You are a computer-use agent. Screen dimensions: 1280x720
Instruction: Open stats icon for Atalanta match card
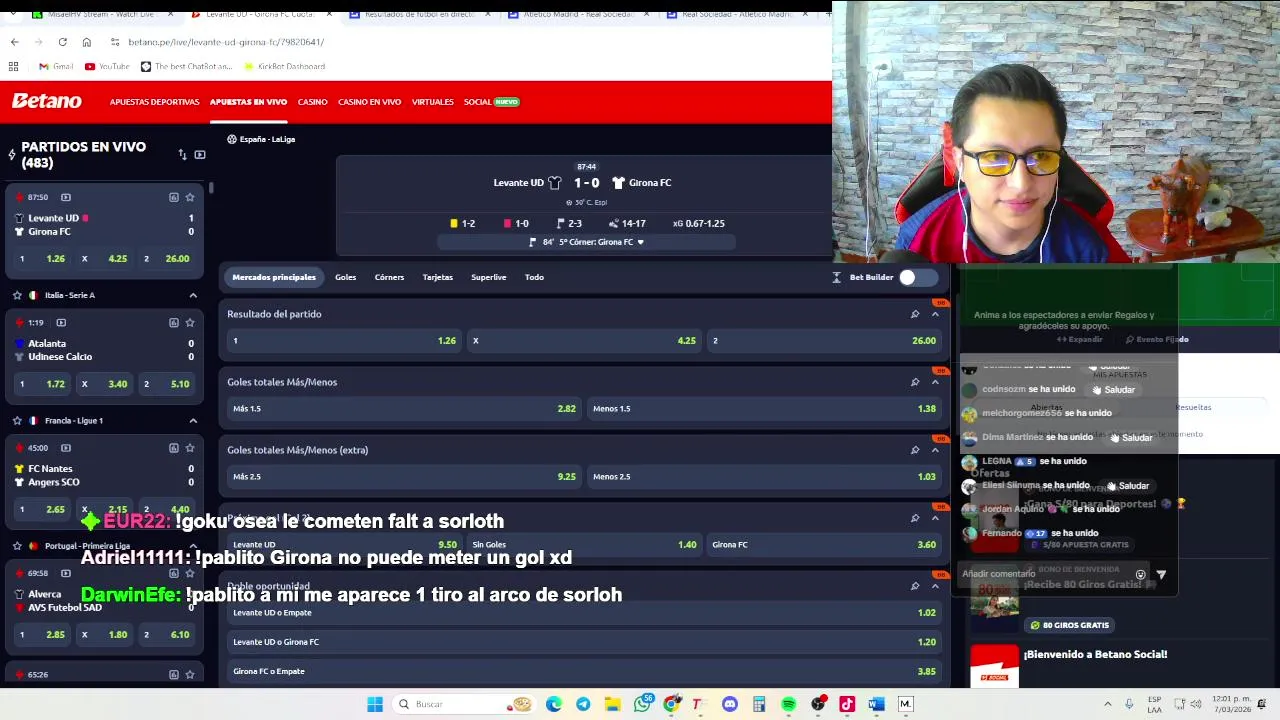click(x=173, y=323)
